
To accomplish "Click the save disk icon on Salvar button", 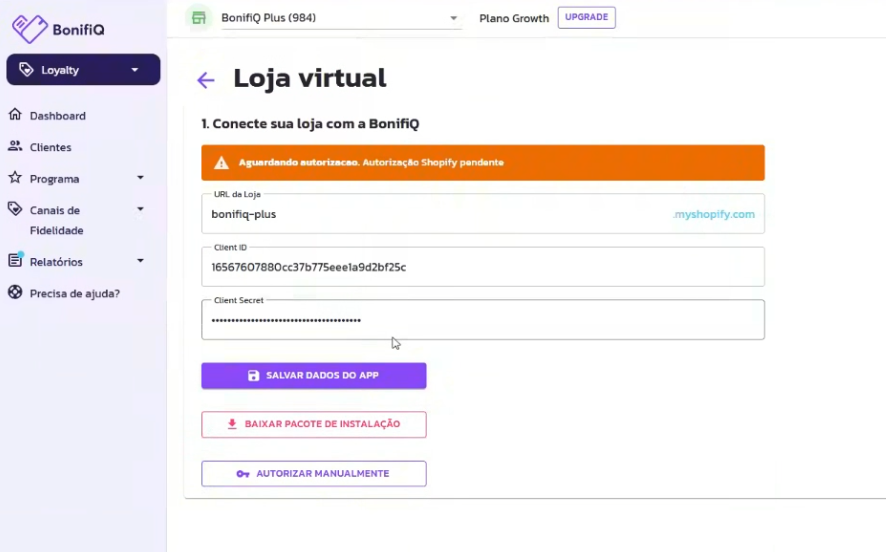I will (x=254, y=376).
